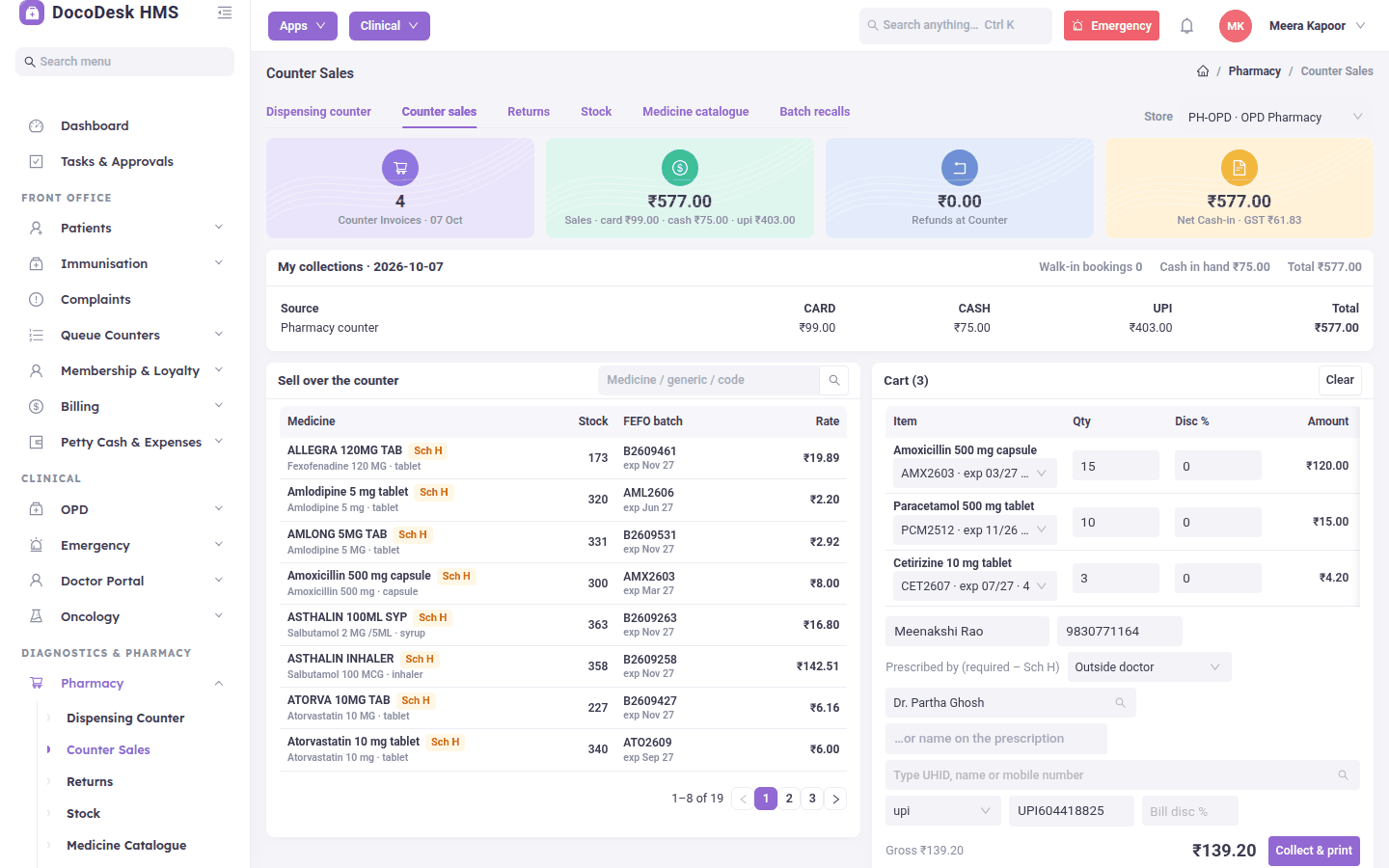This screenshot has width=1389, height=868.
Task: Open the Clinical dropdown
Action: 390,26
